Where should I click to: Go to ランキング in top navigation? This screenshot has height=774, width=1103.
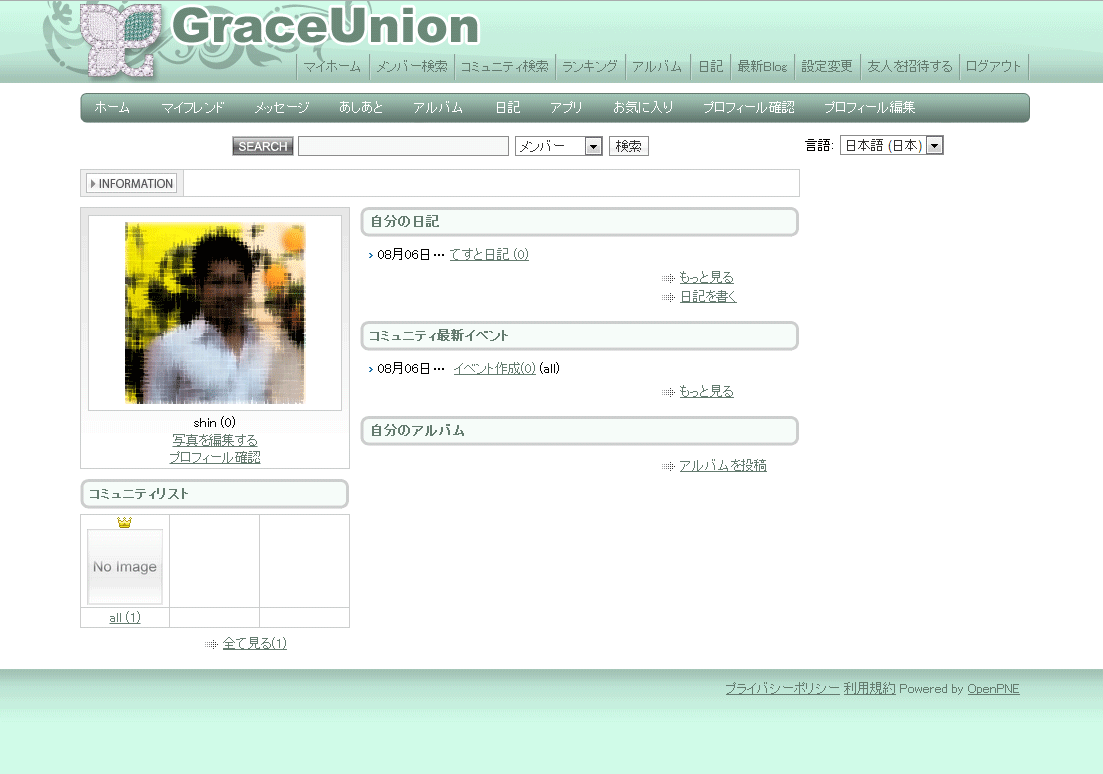590,67
